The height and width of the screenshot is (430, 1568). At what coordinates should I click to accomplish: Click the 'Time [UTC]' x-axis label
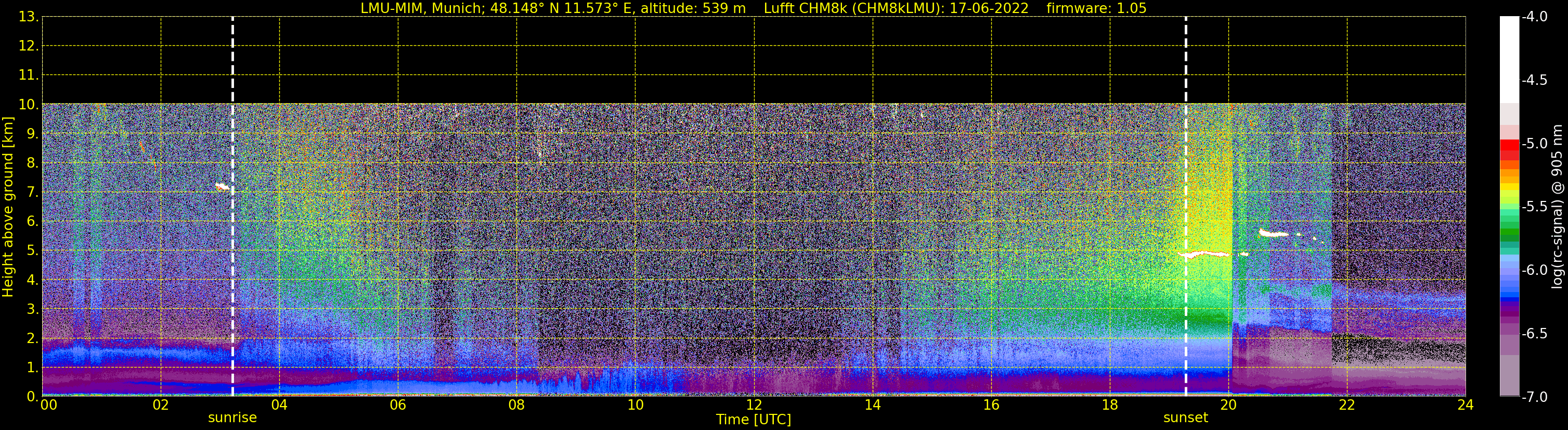754,419
